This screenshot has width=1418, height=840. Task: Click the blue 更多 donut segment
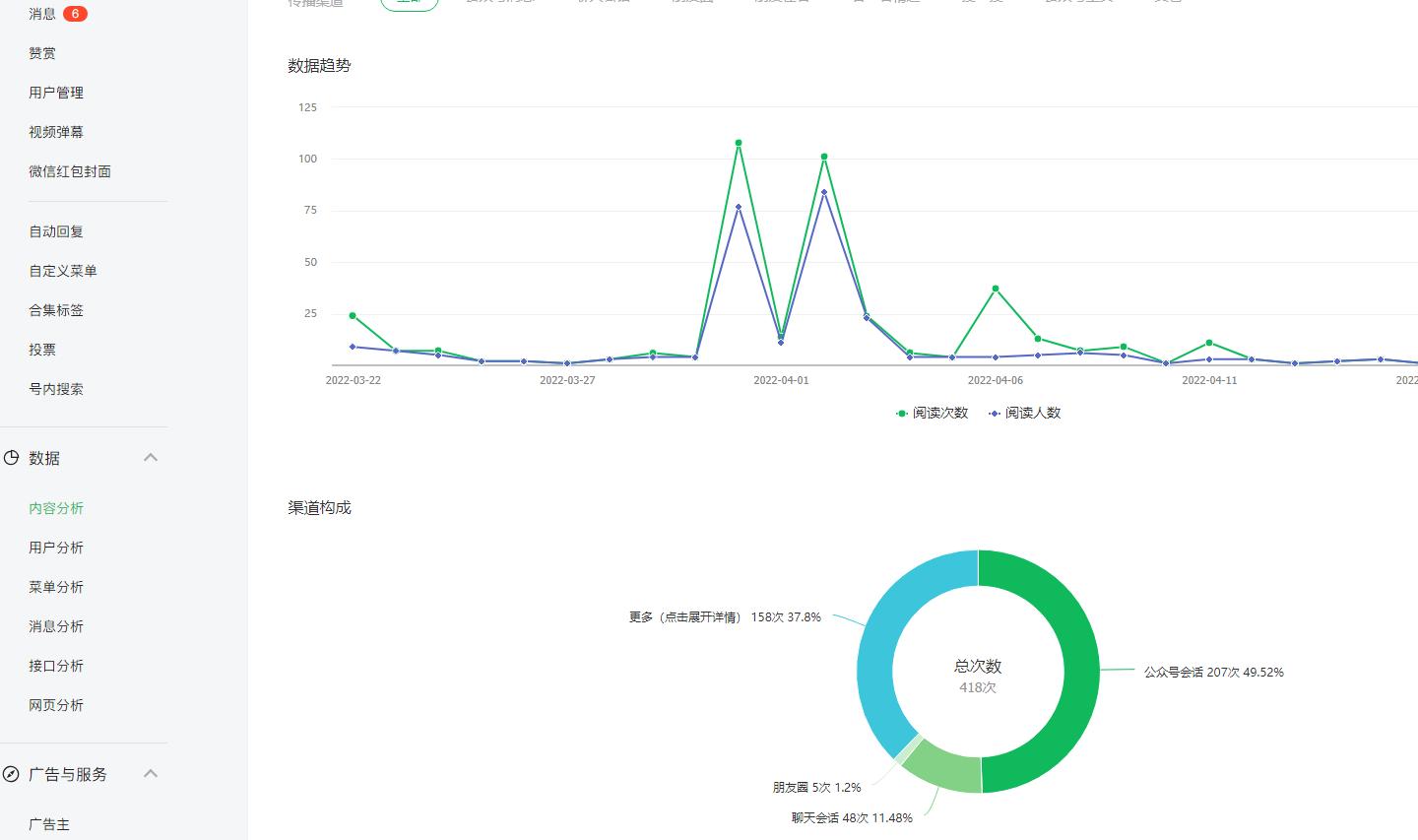pos(875,650)
